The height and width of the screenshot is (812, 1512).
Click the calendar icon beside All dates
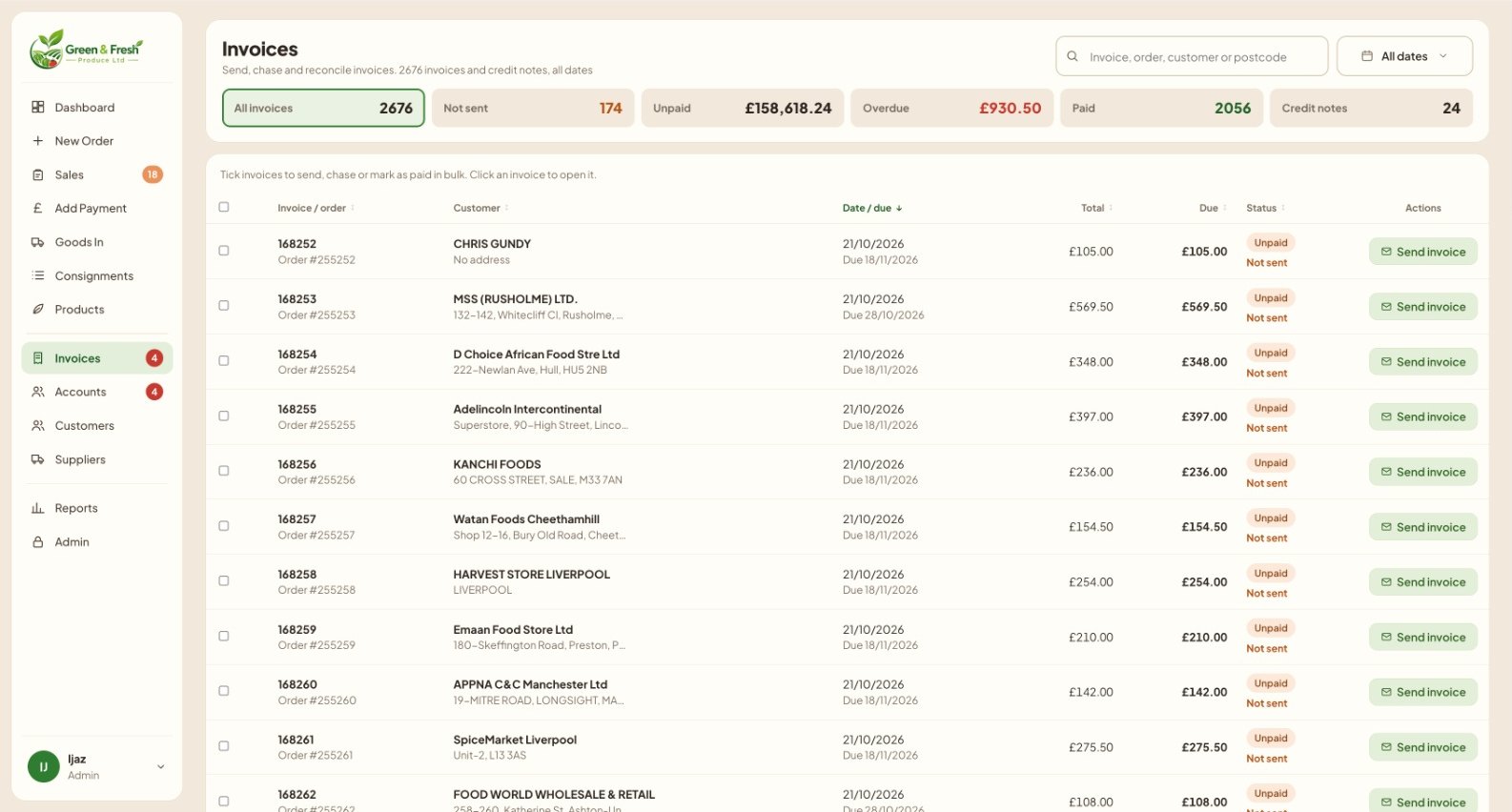point(1367,56)
